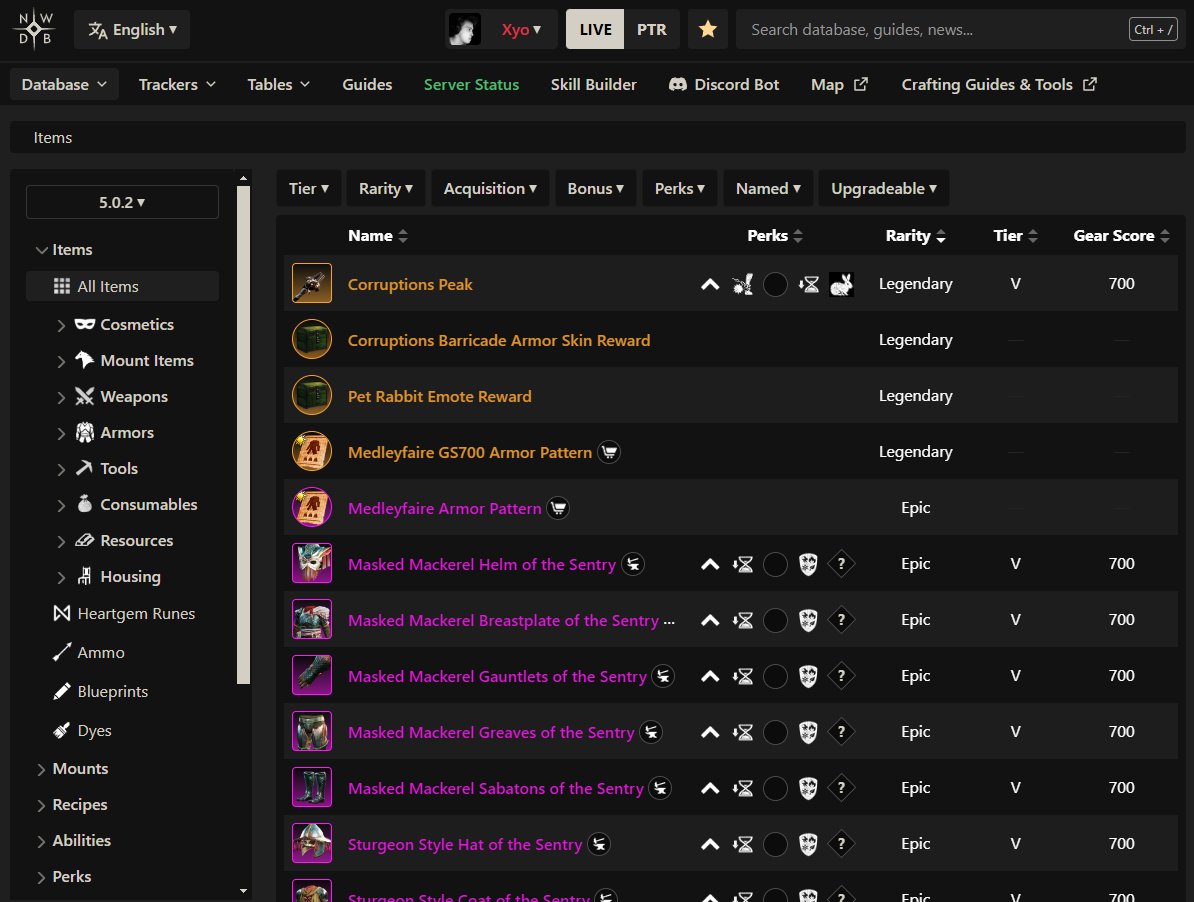Open the Named filter dropdown
1194x902 pixels.
[x=768, y=188]
